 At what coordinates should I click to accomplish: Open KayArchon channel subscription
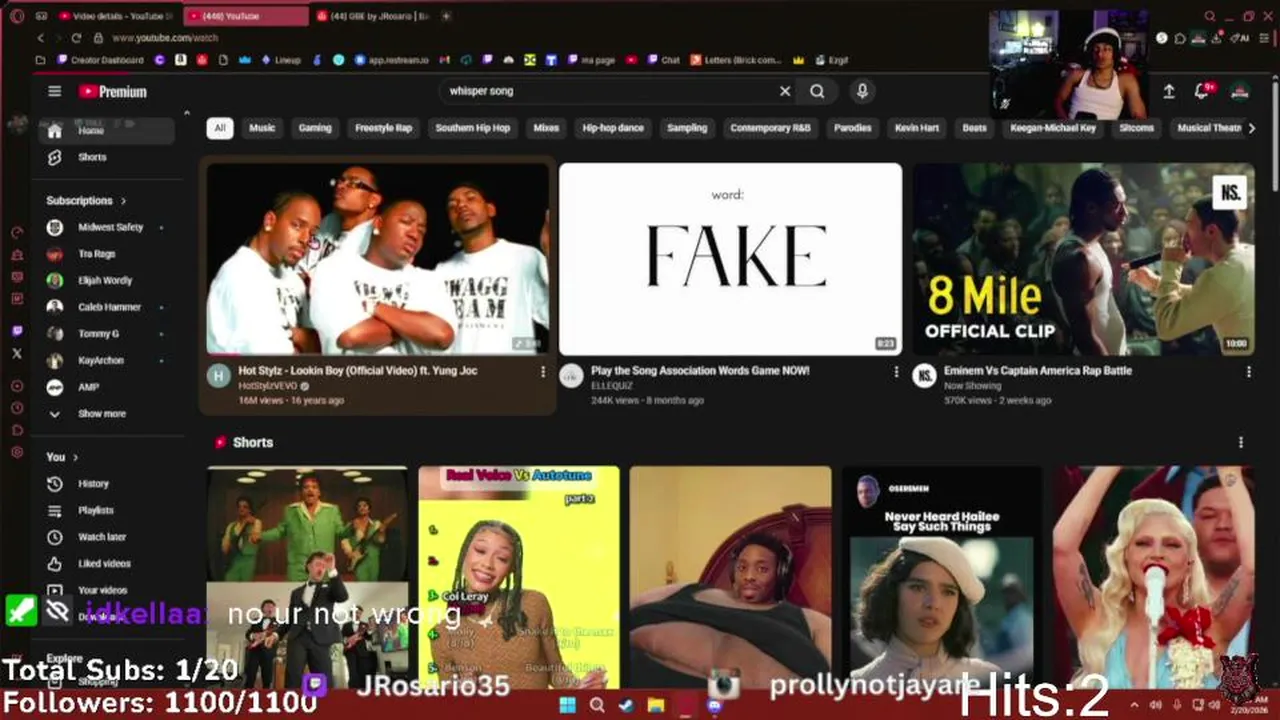click(108, 360)
